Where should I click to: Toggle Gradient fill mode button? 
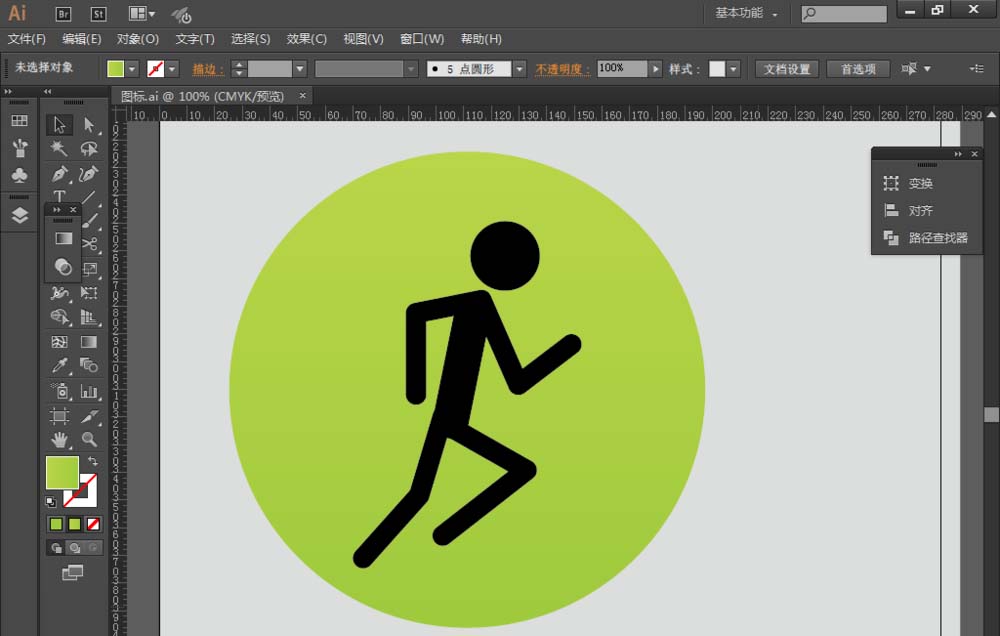click(x=75, y=524)
